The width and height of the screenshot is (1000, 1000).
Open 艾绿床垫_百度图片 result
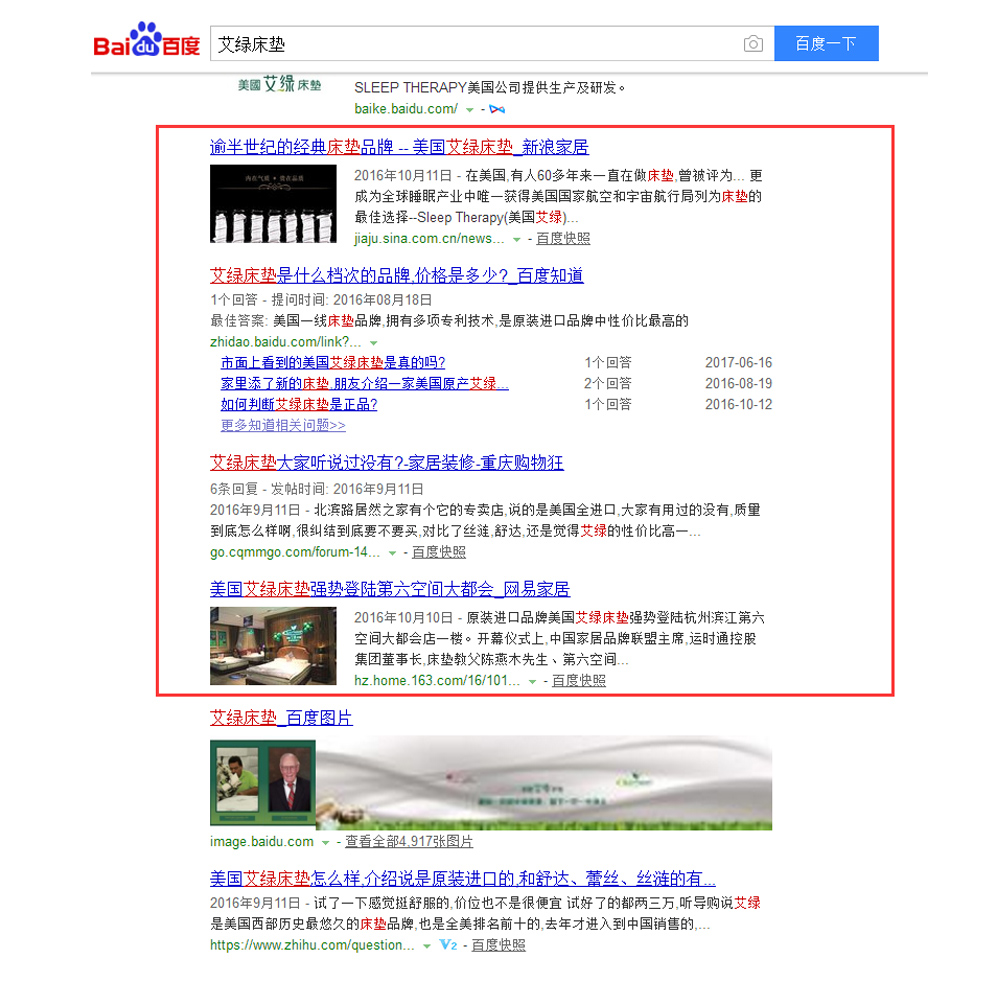pos(281,718)
